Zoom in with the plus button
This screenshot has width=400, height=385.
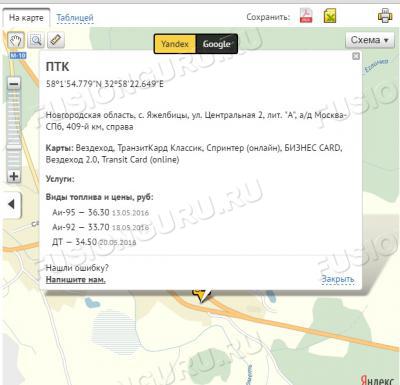coord(14,176)
